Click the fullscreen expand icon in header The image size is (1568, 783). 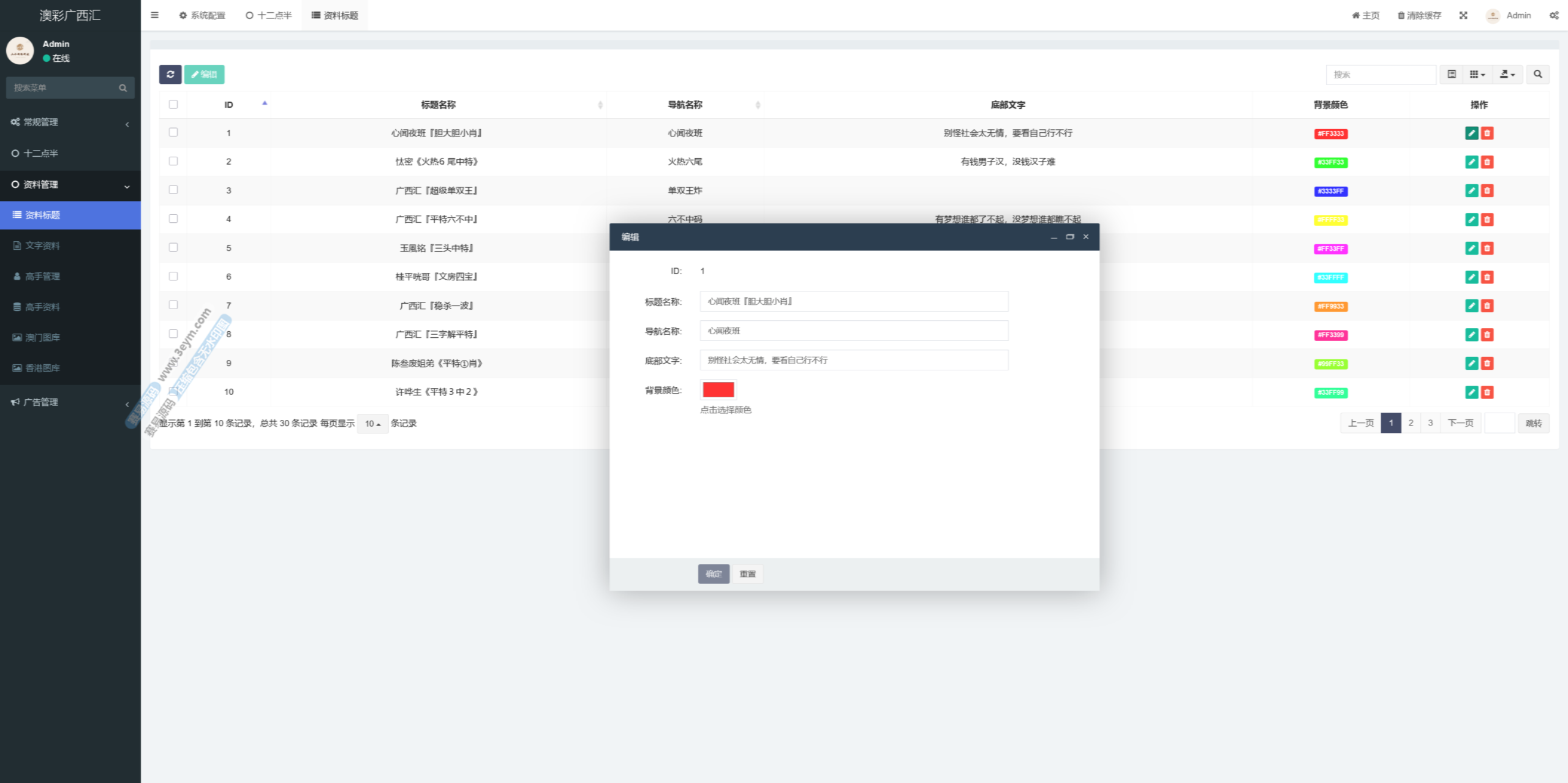pyautogui.click(x=1463, y=15)
